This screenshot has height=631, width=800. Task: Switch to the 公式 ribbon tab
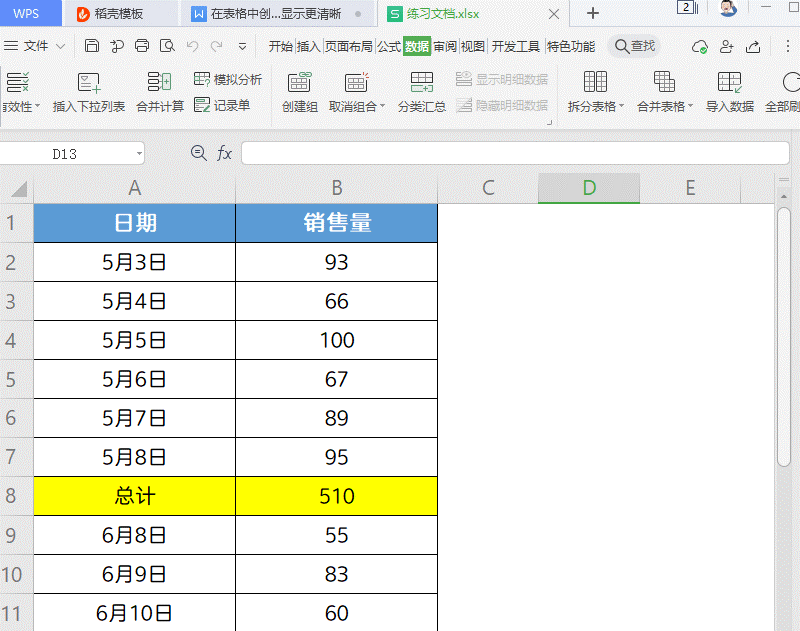click(x=389, y=46)
